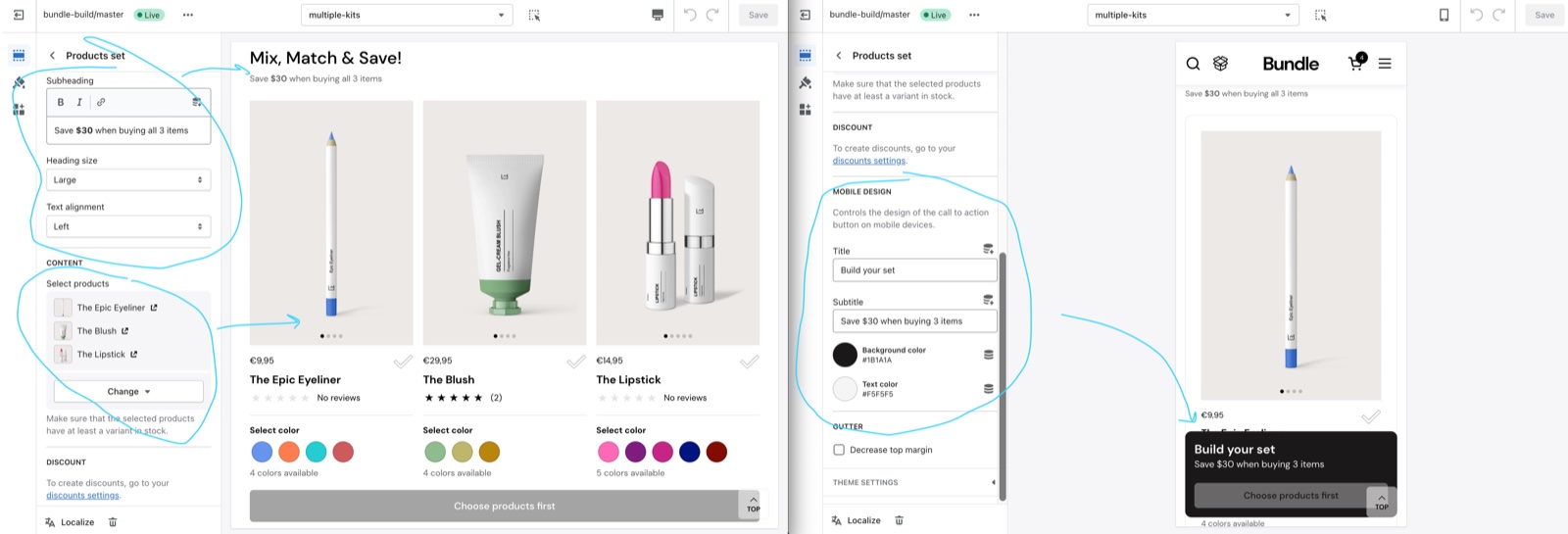Click dynamic source icon next to Subtitle field

click(x=988, y=301)
